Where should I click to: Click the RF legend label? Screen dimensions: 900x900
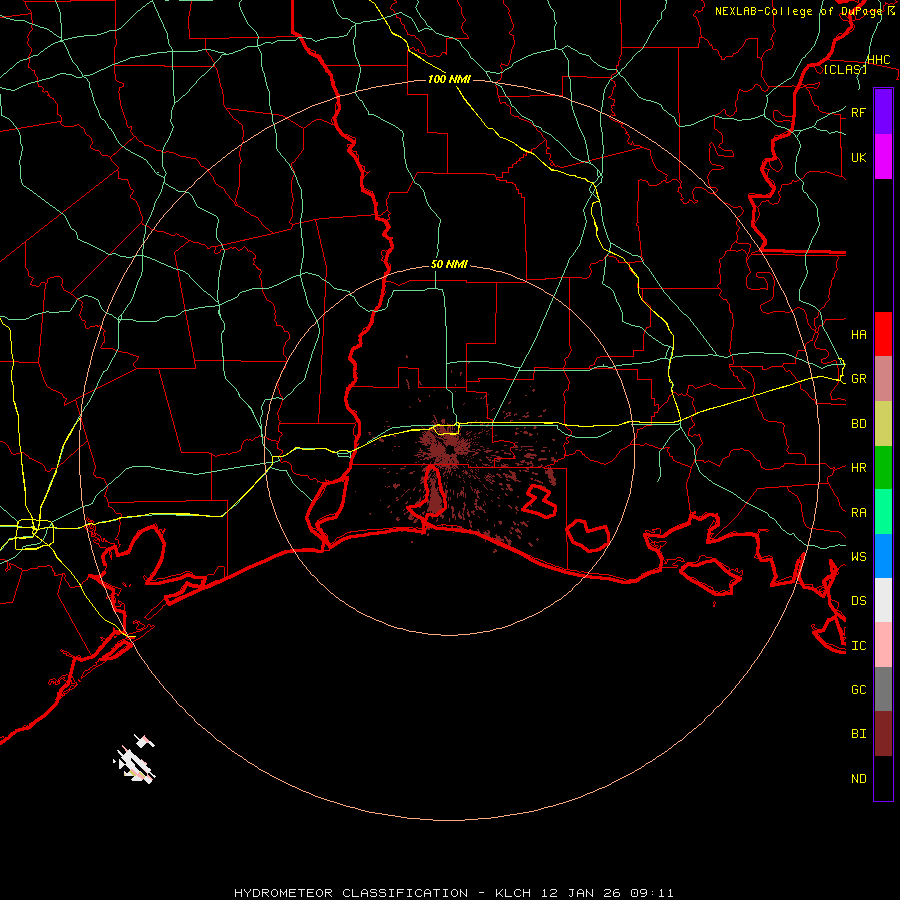tap(858, 112)
